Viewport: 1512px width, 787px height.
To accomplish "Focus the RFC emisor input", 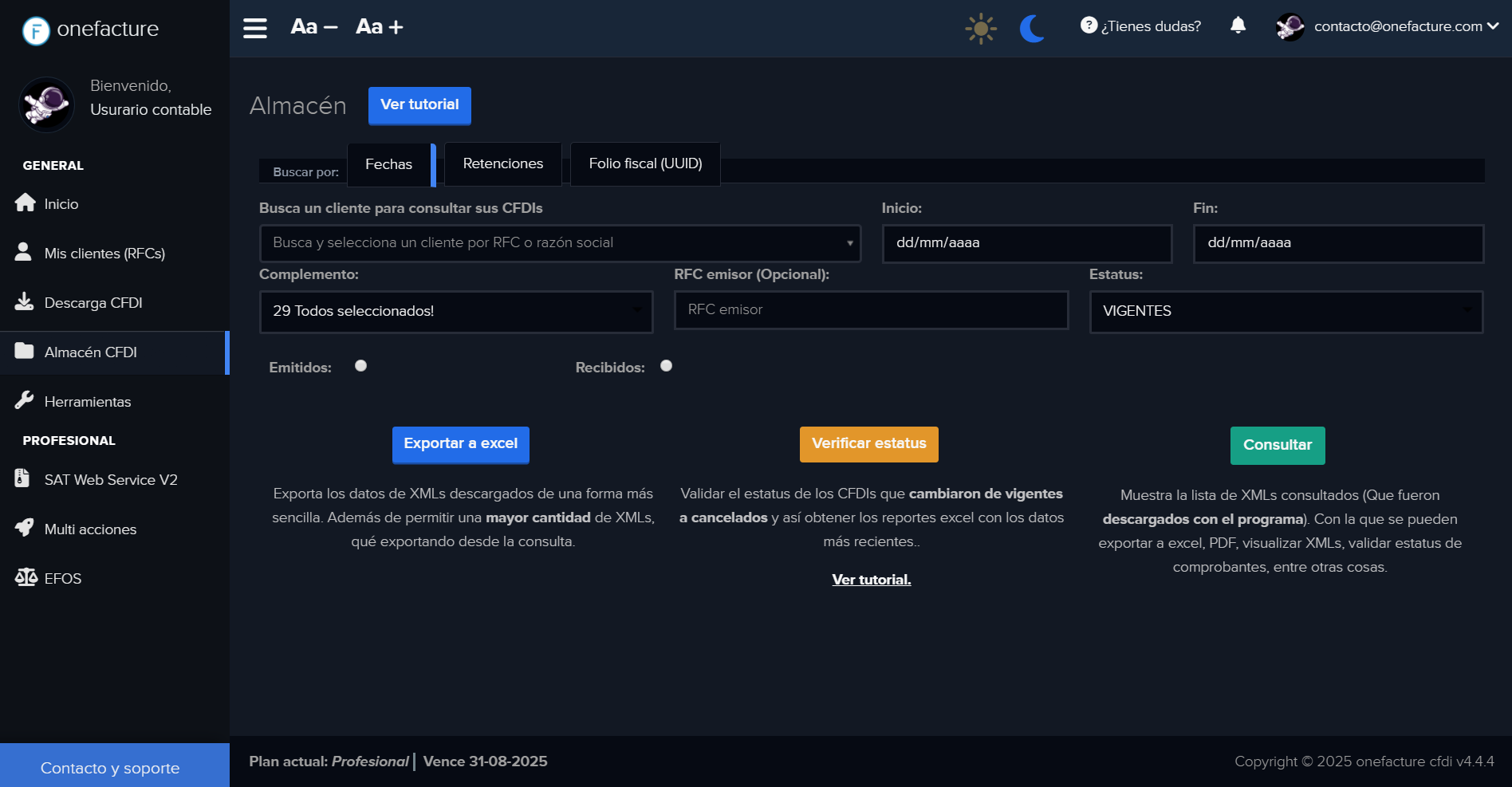I will click(x=872, y=310).
